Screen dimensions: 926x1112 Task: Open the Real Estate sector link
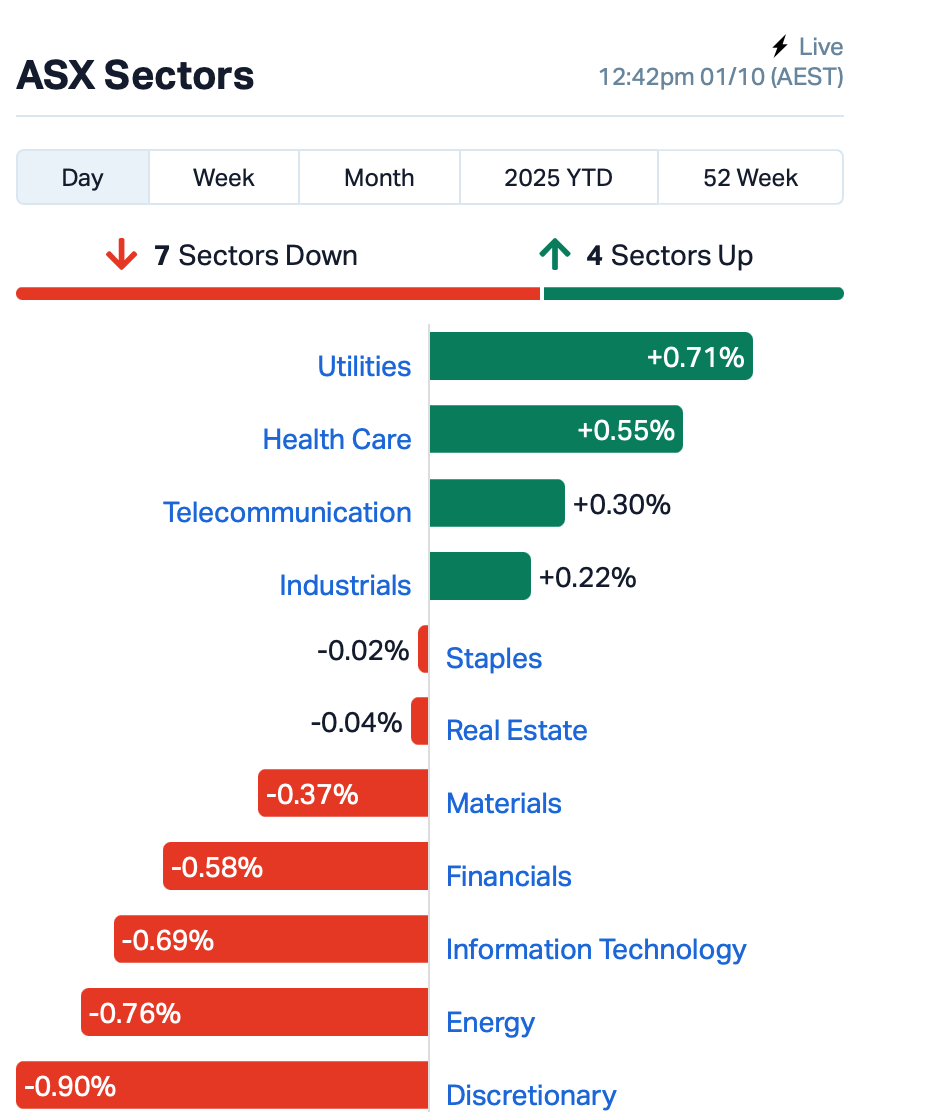click(516, 730)
